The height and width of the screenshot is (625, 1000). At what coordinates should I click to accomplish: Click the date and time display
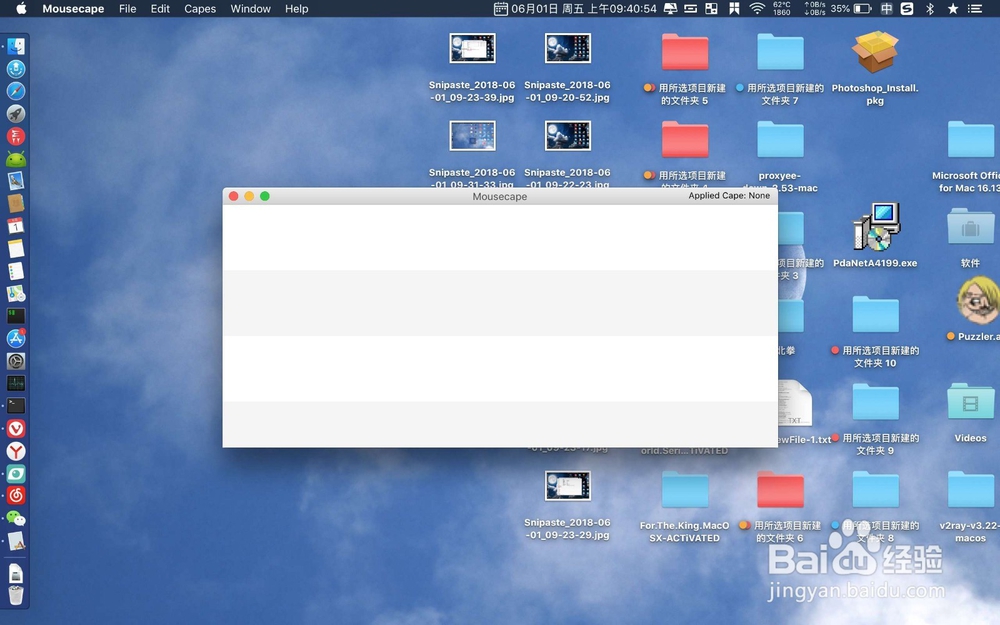[584, 8]
